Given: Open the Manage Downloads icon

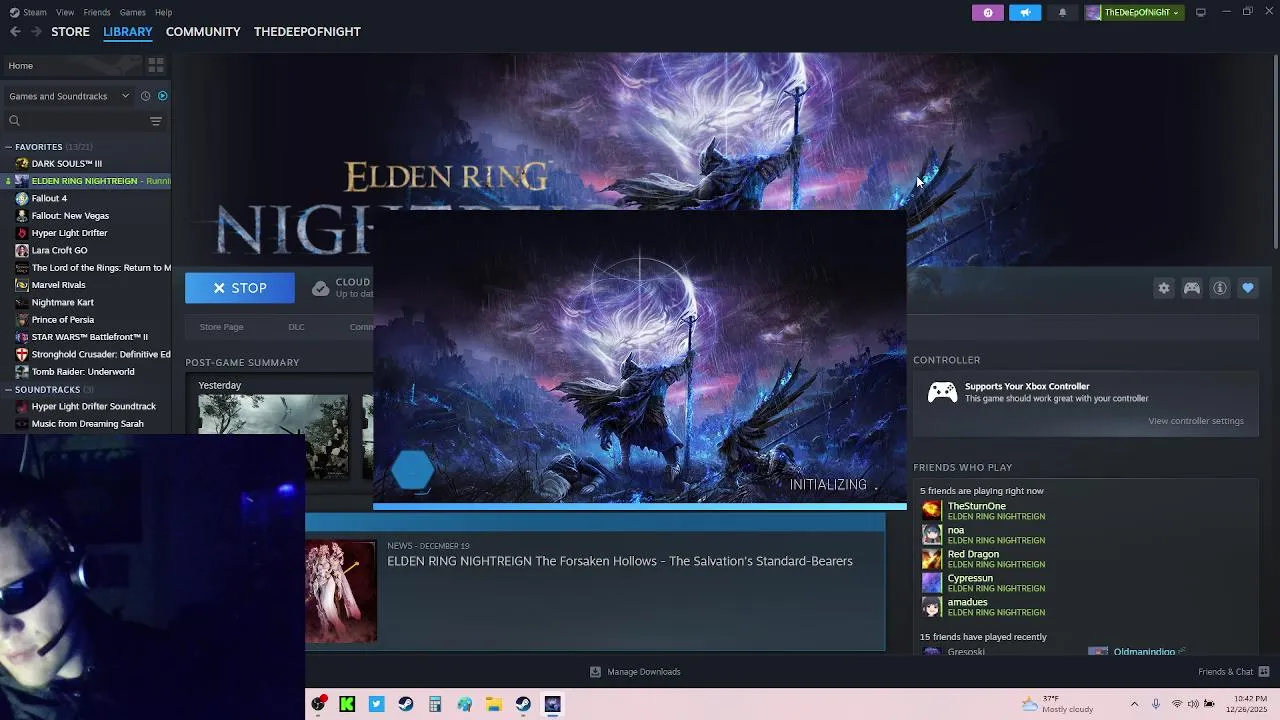Looking at the screenshot, I should tap(595, 672).
